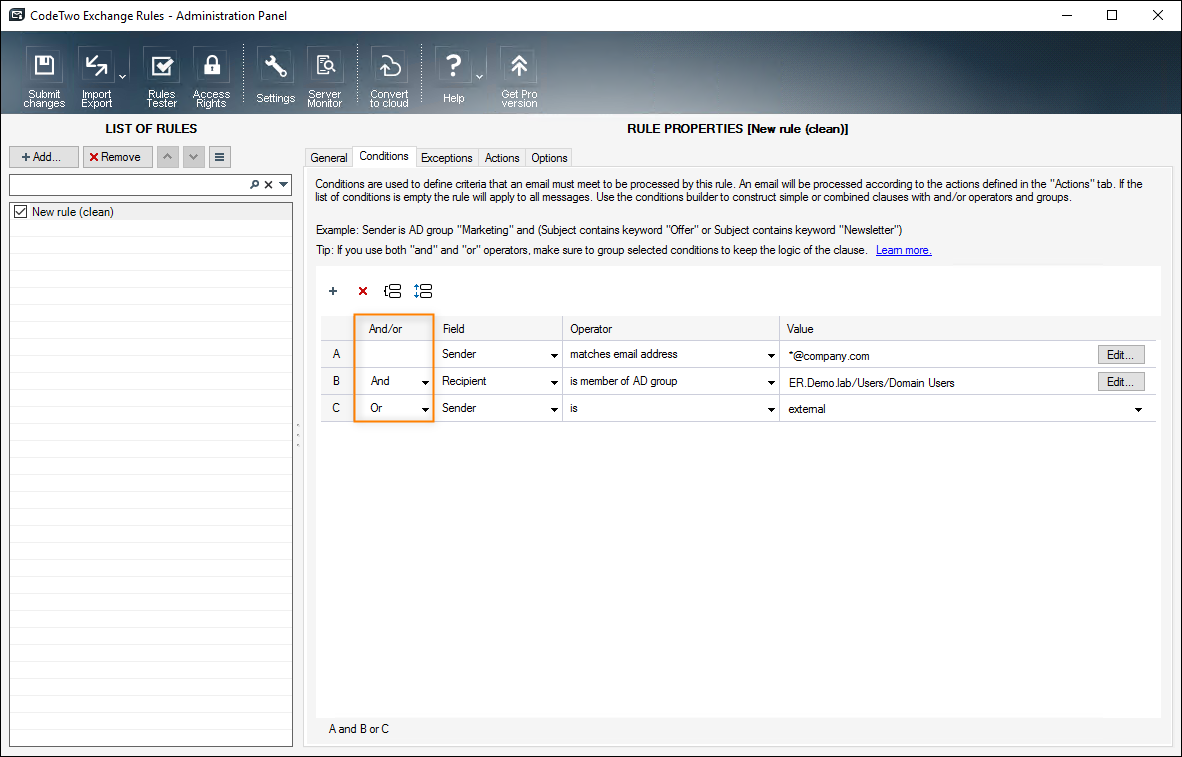Switch to the Options tab

(x=549, y=158)
